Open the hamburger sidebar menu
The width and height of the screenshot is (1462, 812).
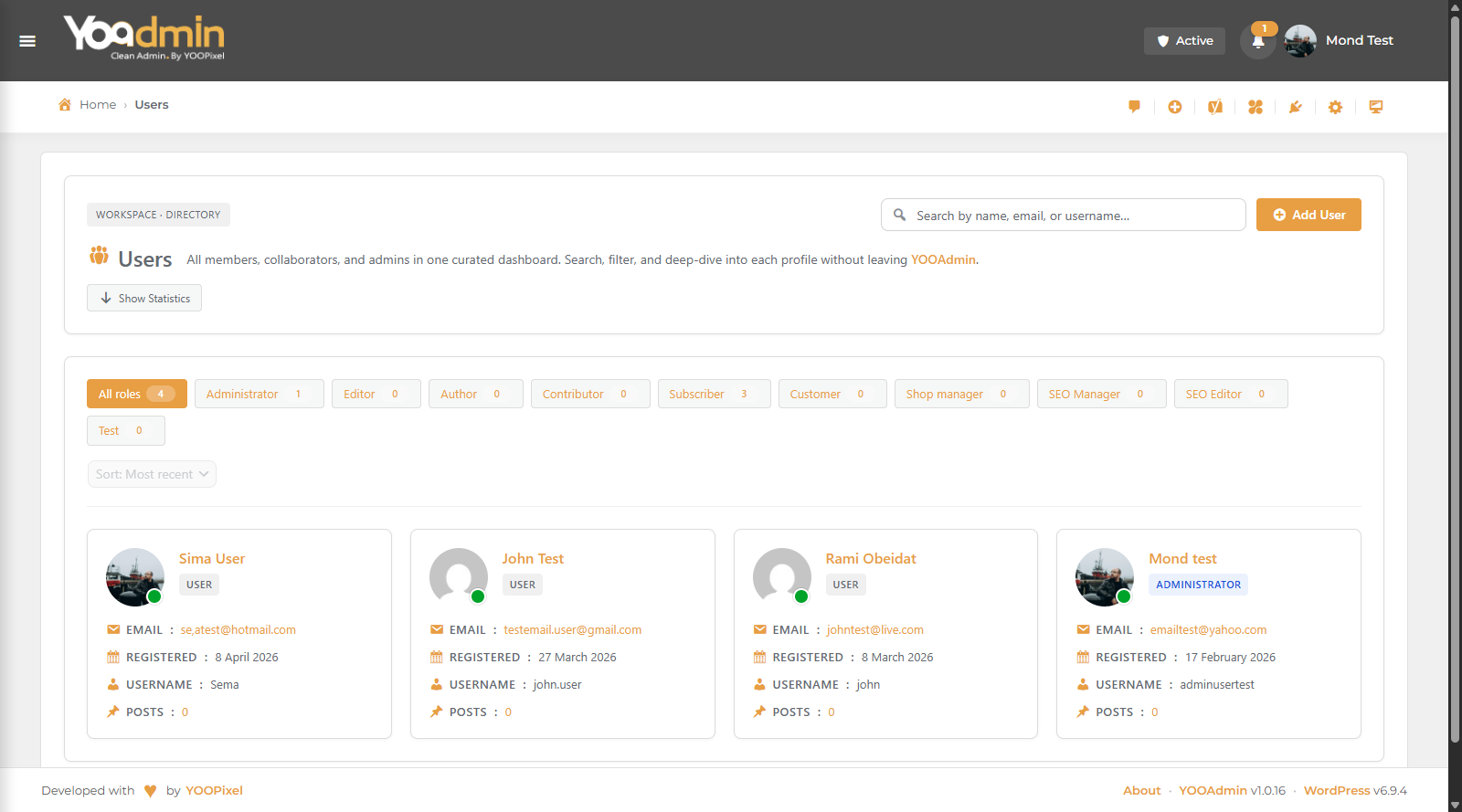(27, 41)
